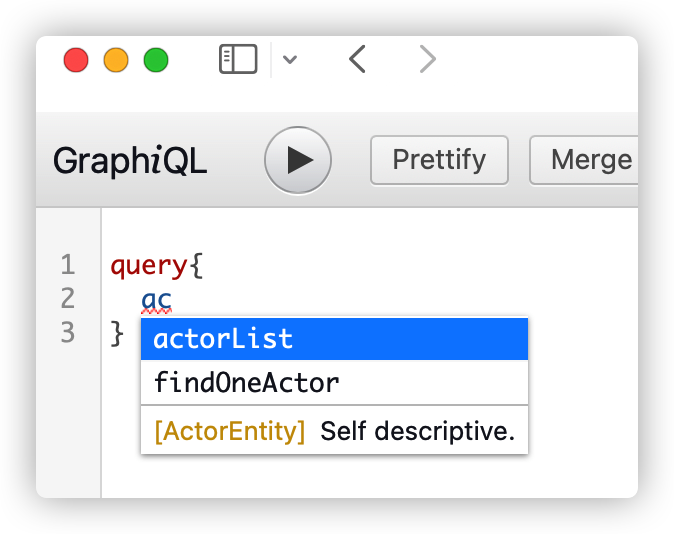674x534 pixels.
Task: Open the sidebar options dropdown chevron
Action: [x=290, y=60]
